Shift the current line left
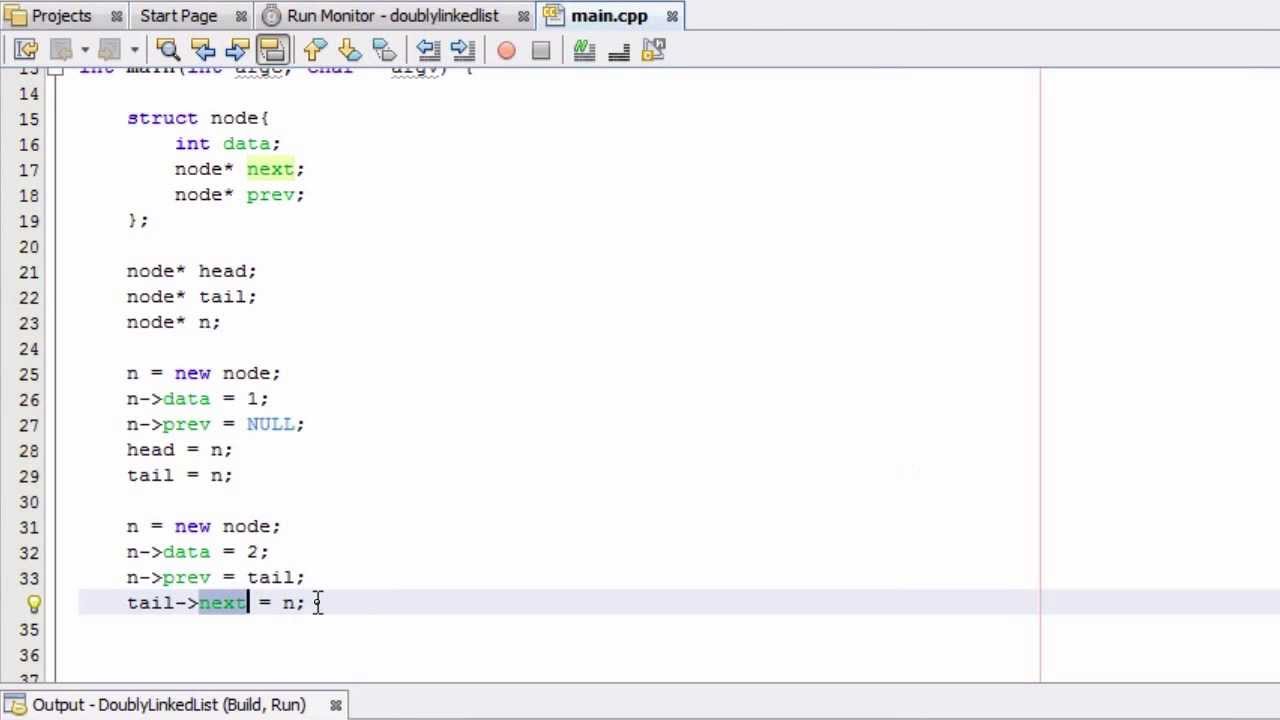1280x720 pixels. point(428,49)
